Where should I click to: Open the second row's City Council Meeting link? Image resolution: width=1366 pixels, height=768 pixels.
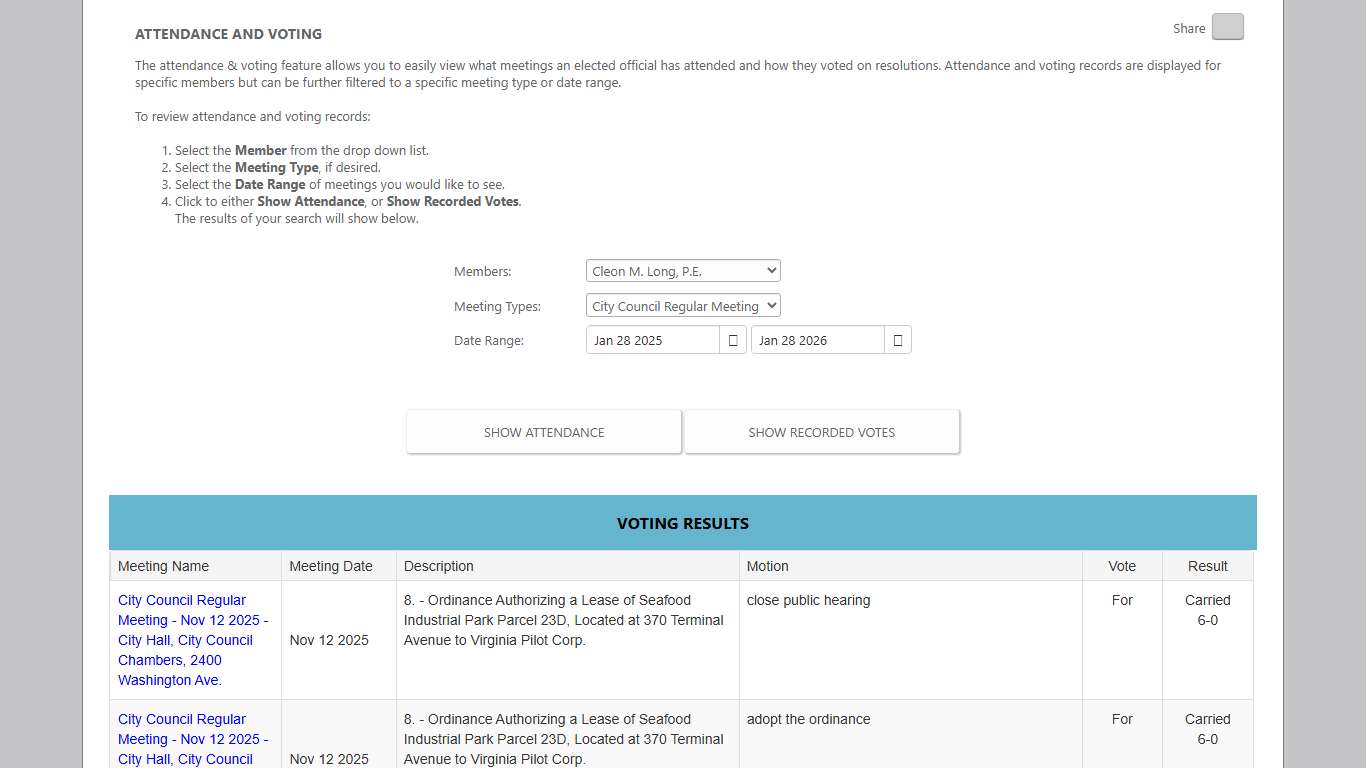tap(184, 739)
